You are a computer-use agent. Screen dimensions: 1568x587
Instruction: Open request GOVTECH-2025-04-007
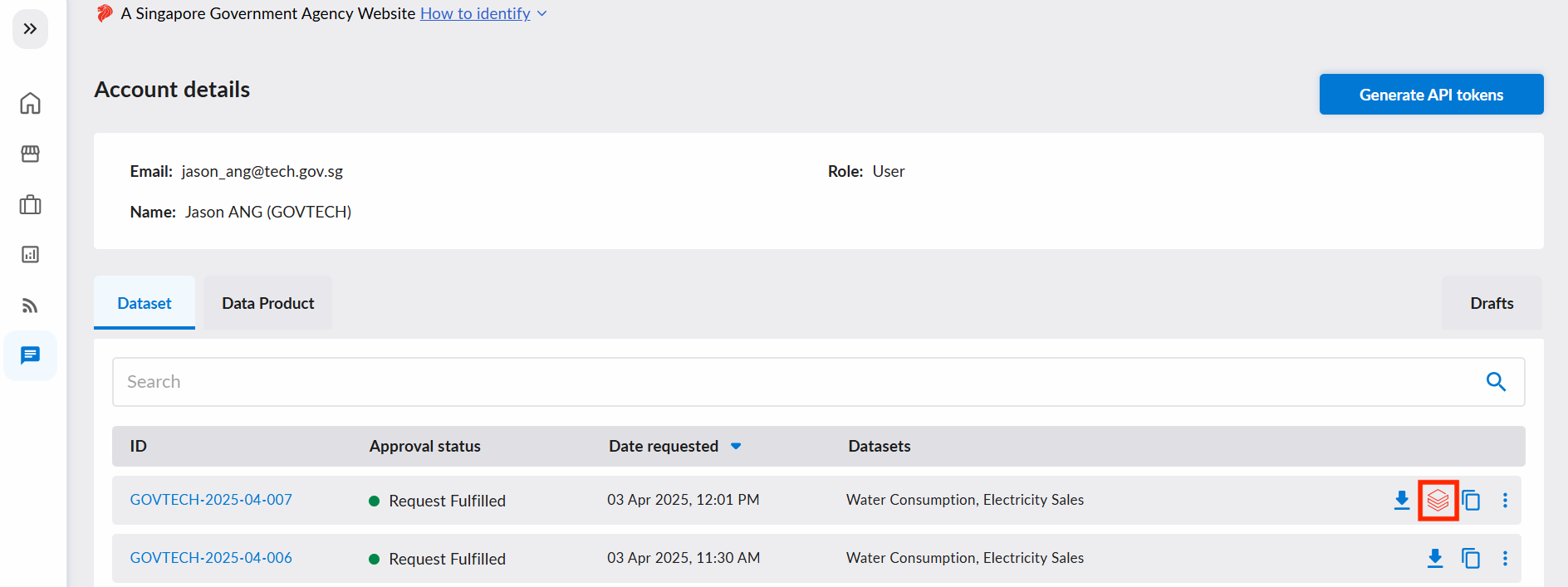pyautogui.click(x=211, y=500)
